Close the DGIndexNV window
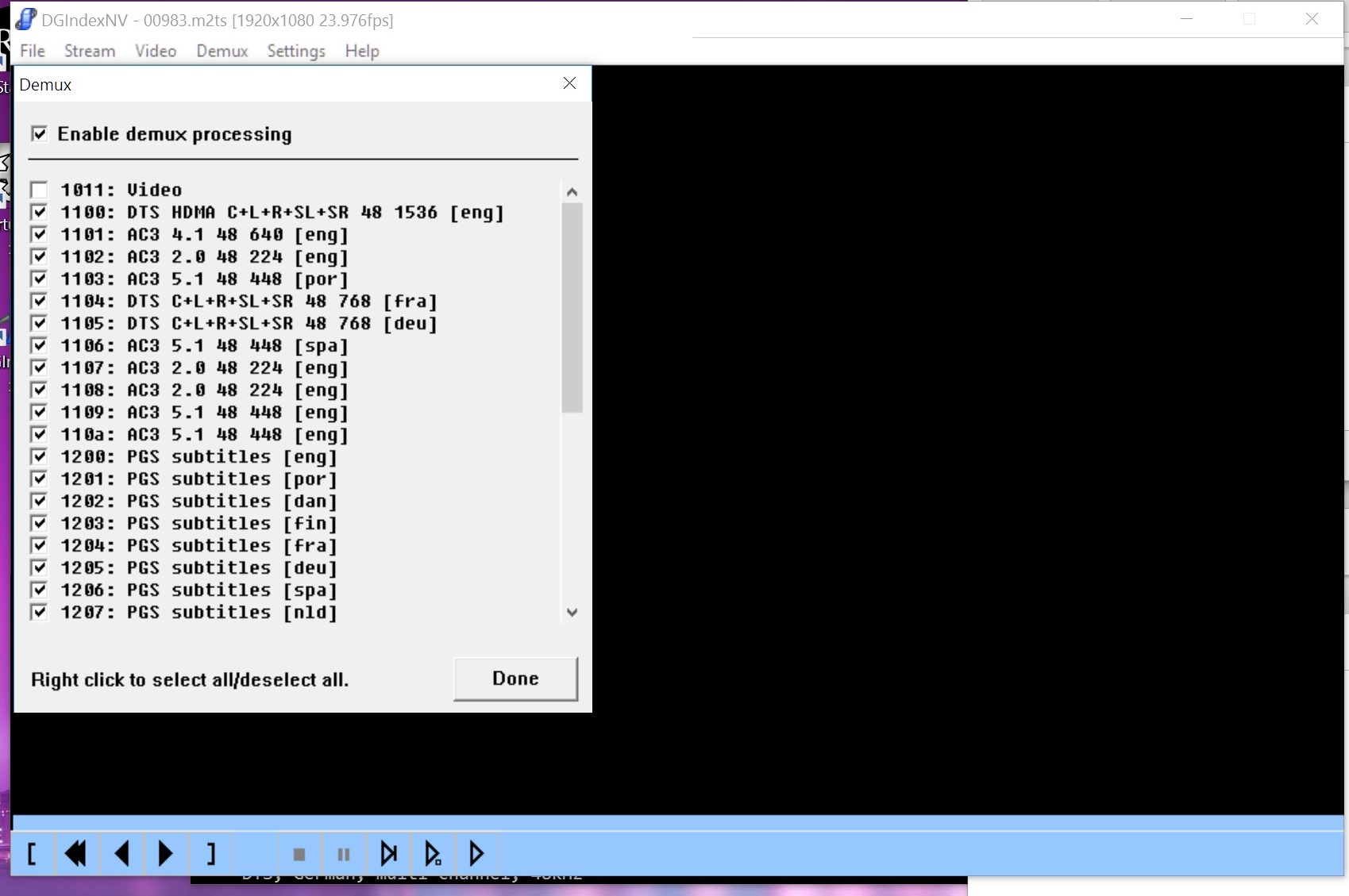1349x896 pixels. point(1312,18)
